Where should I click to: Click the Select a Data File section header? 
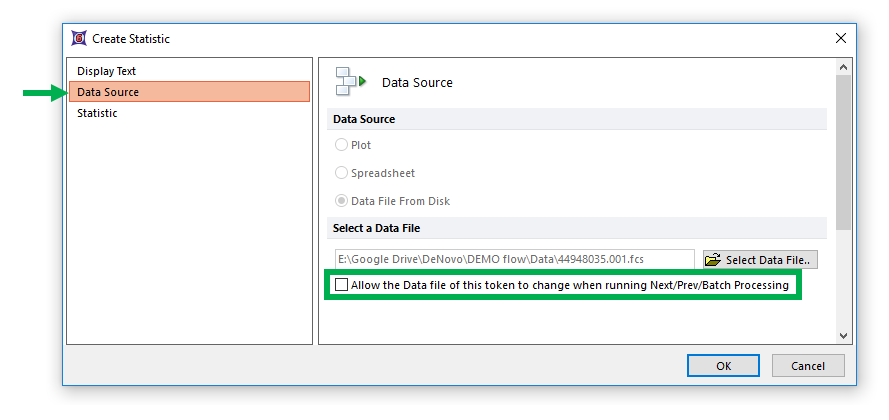coord(375,228)
